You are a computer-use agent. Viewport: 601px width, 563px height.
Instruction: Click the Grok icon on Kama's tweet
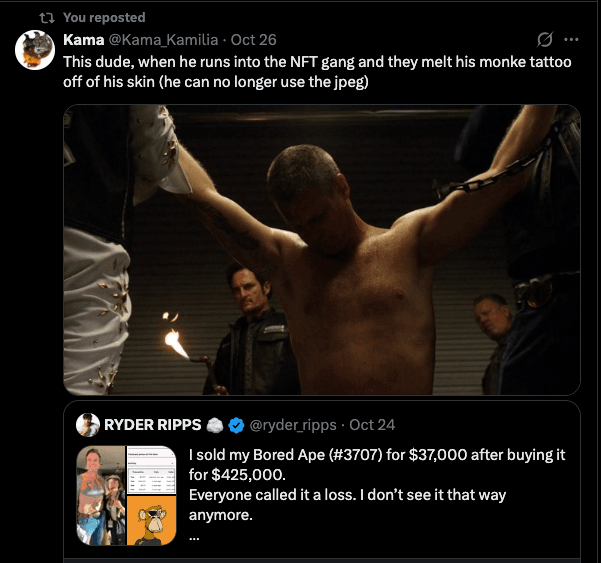545,40
